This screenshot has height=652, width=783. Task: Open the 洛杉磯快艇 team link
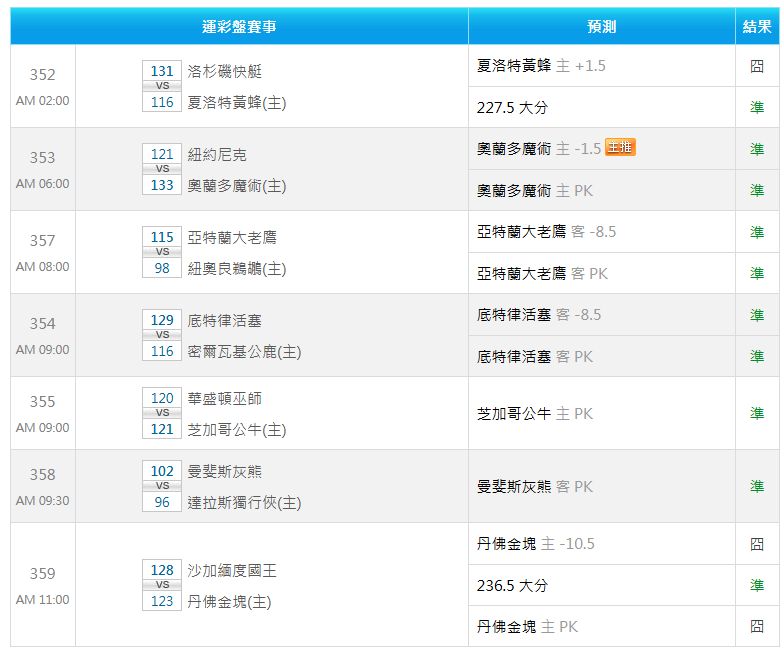coord(225,71)
